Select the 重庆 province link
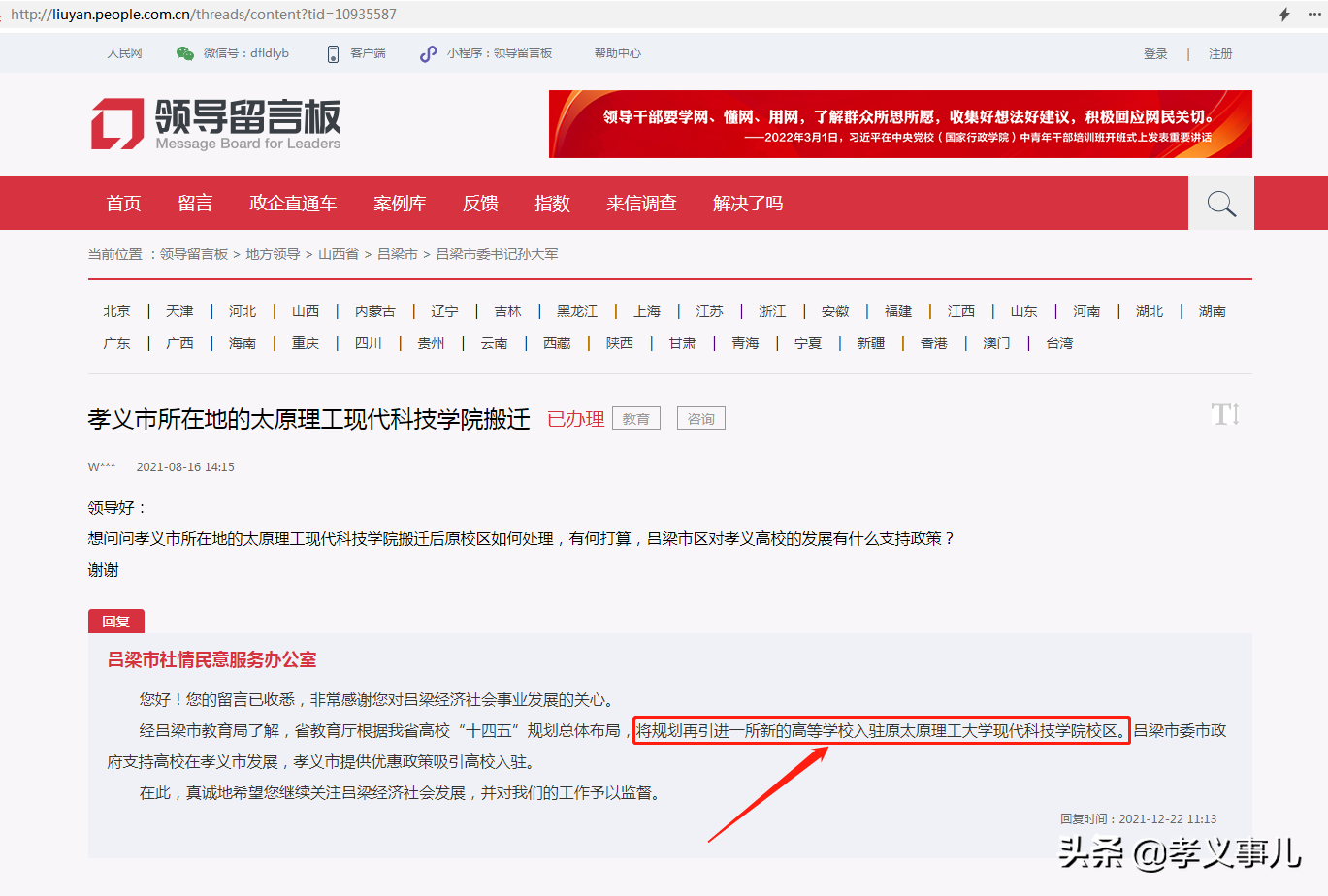Screen dimensions: 1328x896 [x=306, y=343]
